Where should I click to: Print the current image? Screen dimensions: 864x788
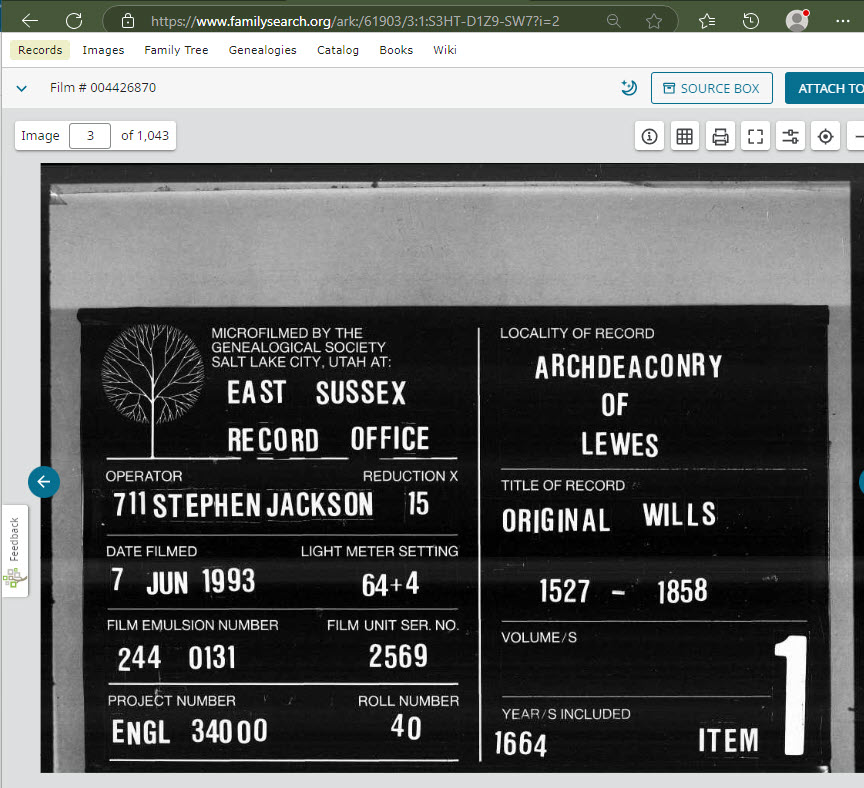coord(720,136)
